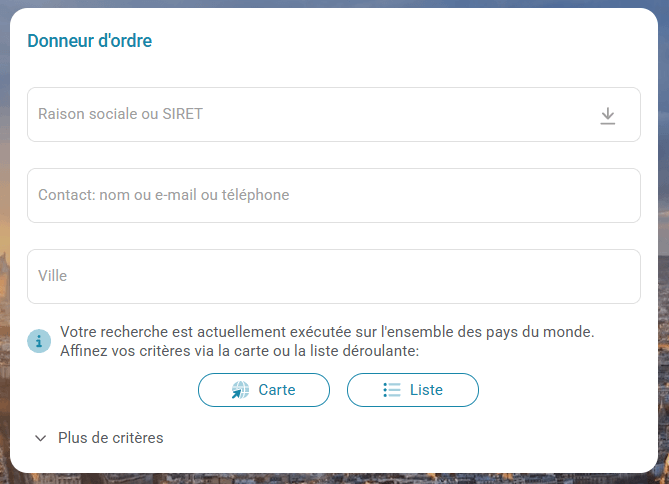Open the Carte map selector
Image resolution: width=669 pixels, height=484 pixels.
coord(264,390)
